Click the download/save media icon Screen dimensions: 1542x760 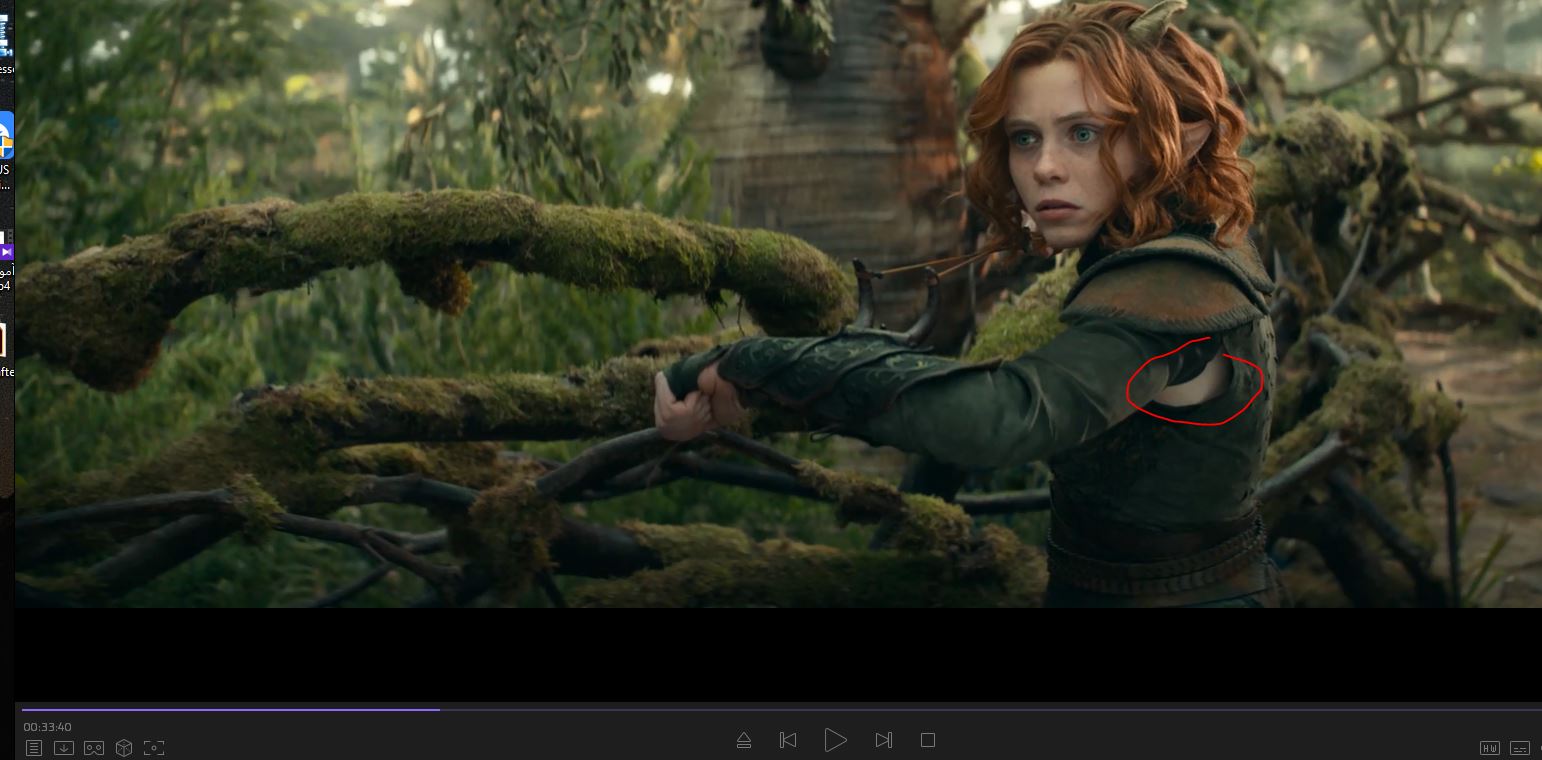pyautogui.click(x=64, y=748)
